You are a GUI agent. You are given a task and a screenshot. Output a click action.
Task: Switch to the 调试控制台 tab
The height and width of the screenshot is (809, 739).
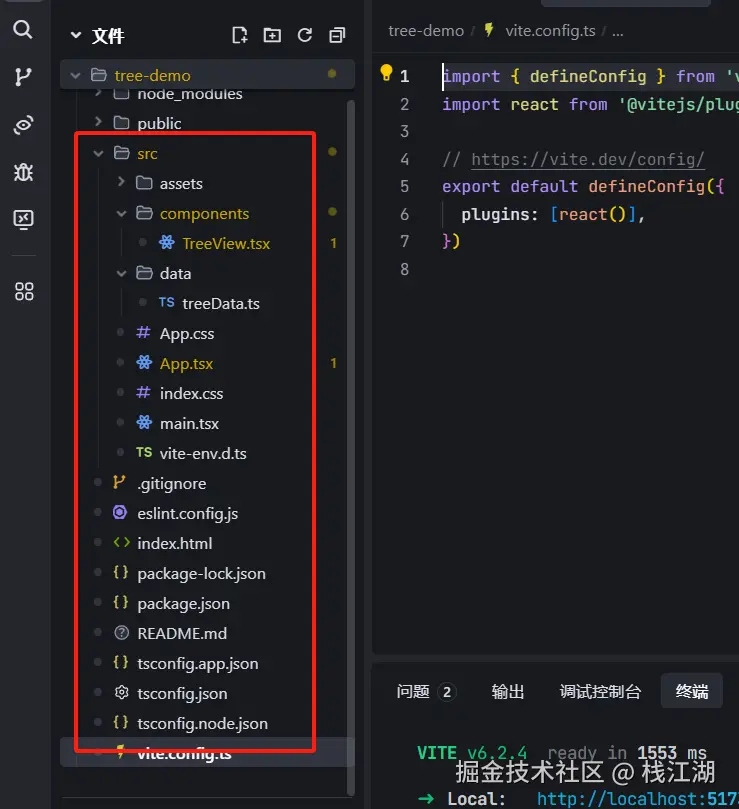600,691
